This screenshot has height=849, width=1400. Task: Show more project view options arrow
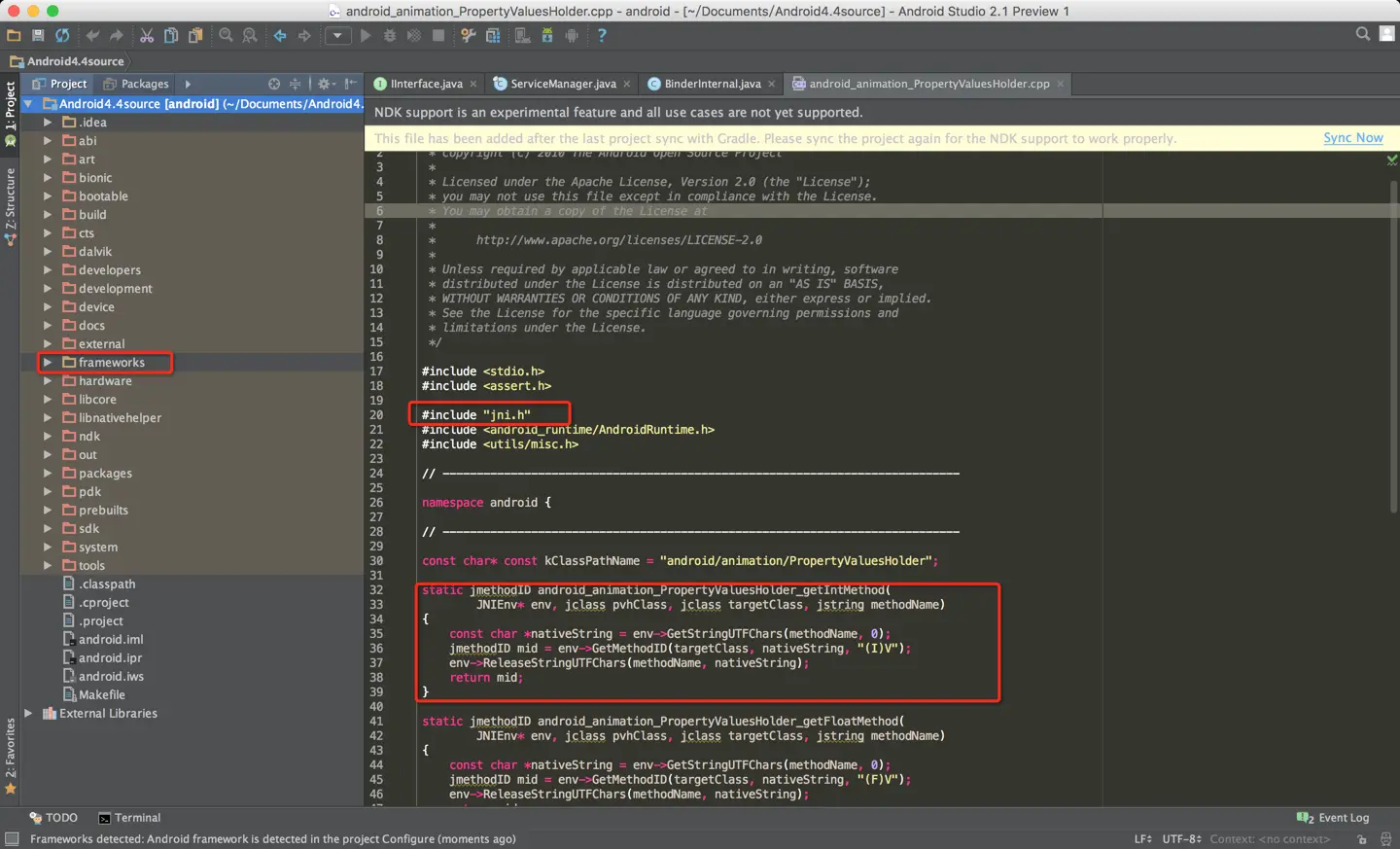pos(188,84)
